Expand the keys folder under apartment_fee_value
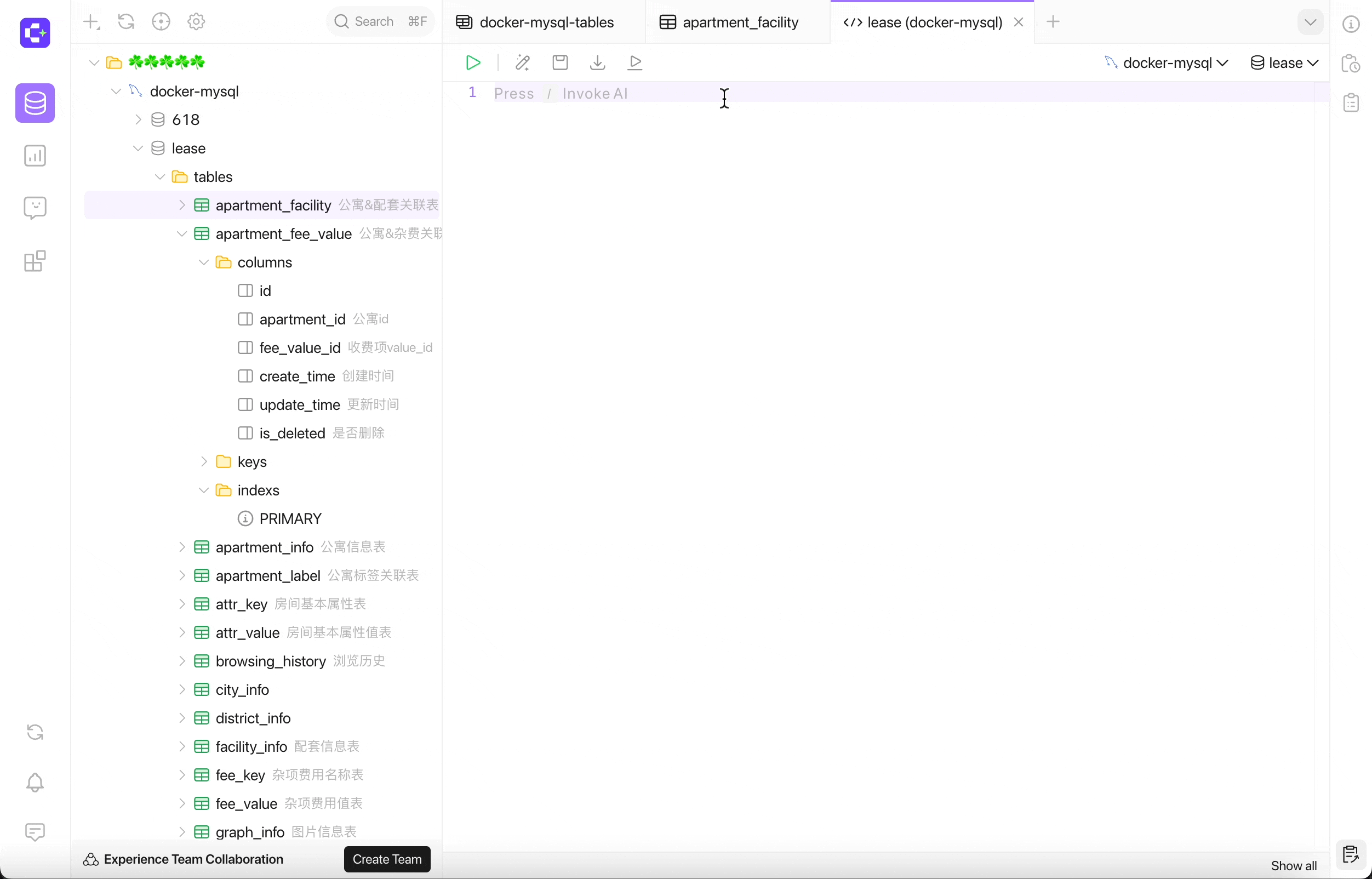Viewport: 1372px width, 879px height. point(204,461)
